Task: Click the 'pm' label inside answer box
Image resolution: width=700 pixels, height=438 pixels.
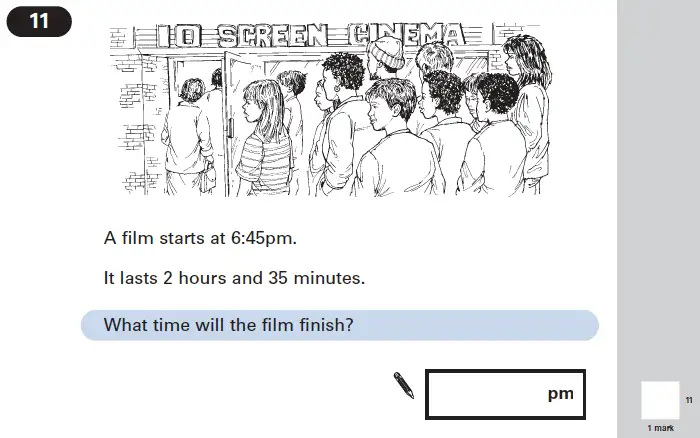Action: 561,394
